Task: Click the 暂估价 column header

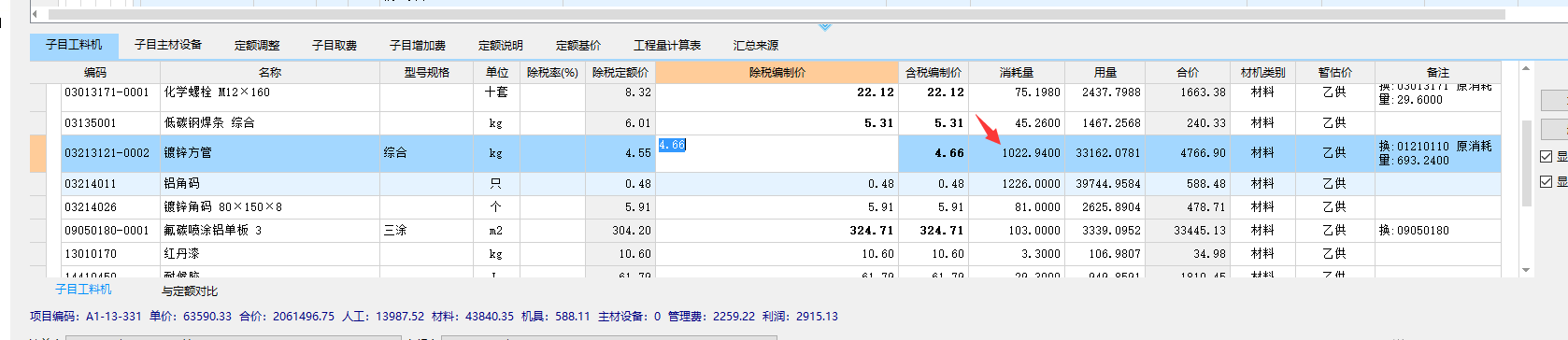Action: [1335, 72]
